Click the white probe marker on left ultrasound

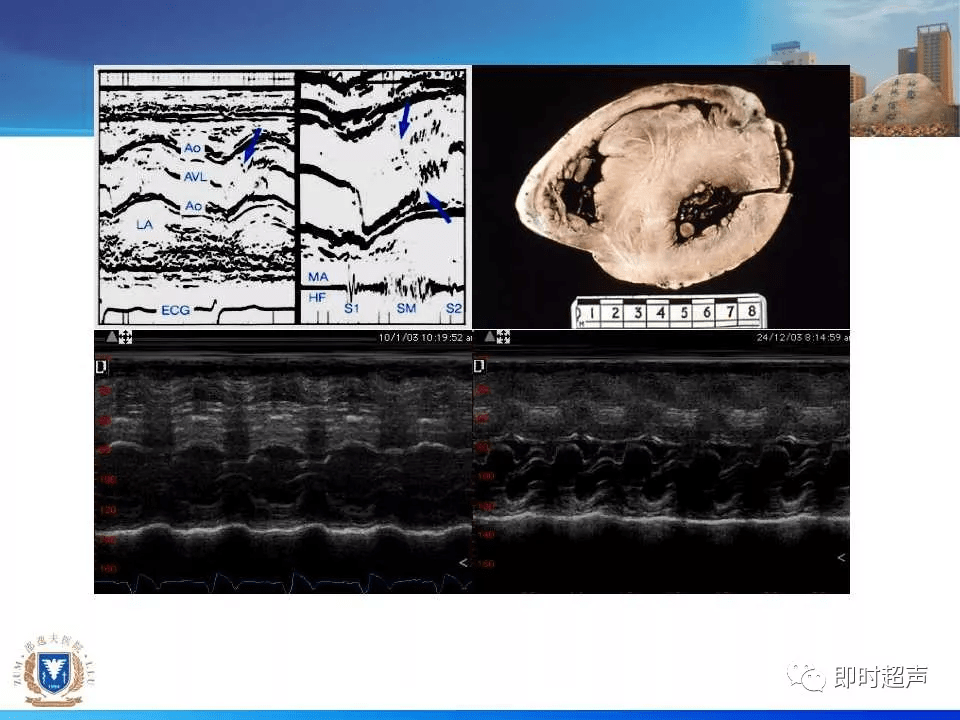click(102, 366)
